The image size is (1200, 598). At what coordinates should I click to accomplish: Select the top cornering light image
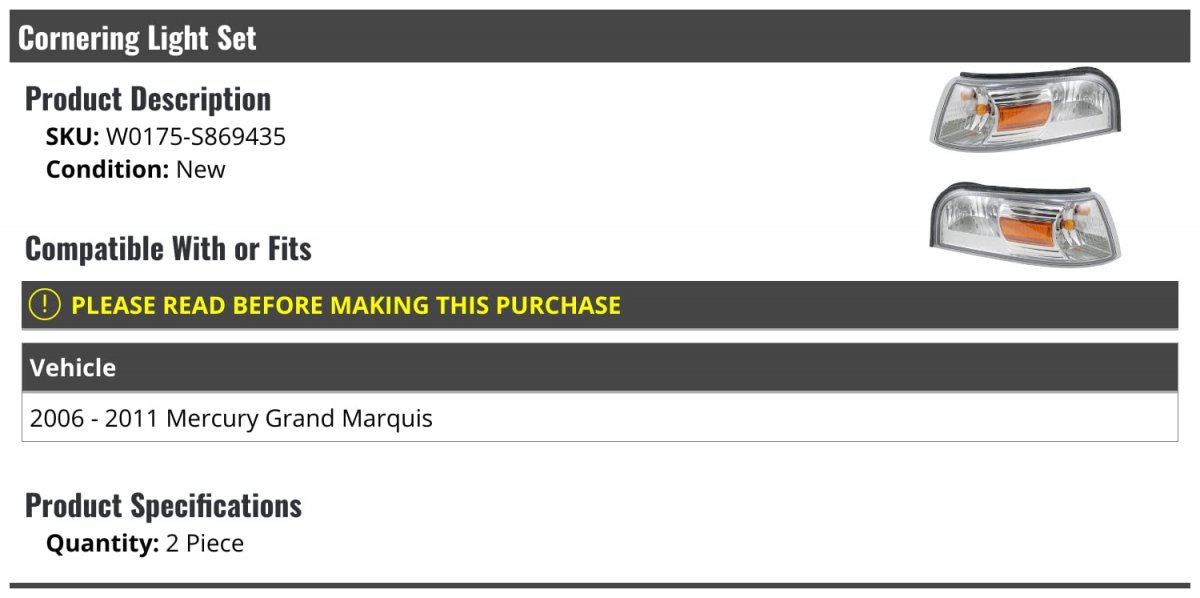[x=1025, y=109]
